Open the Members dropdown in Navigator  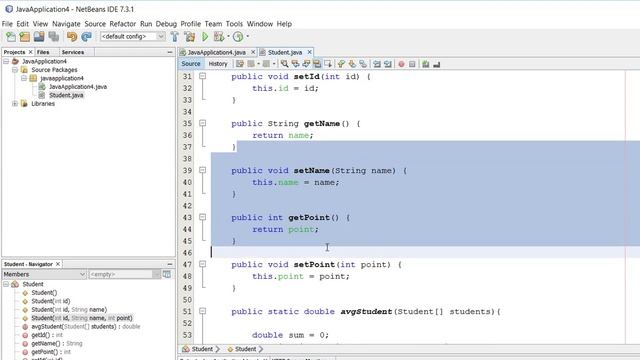pos(44,274)
